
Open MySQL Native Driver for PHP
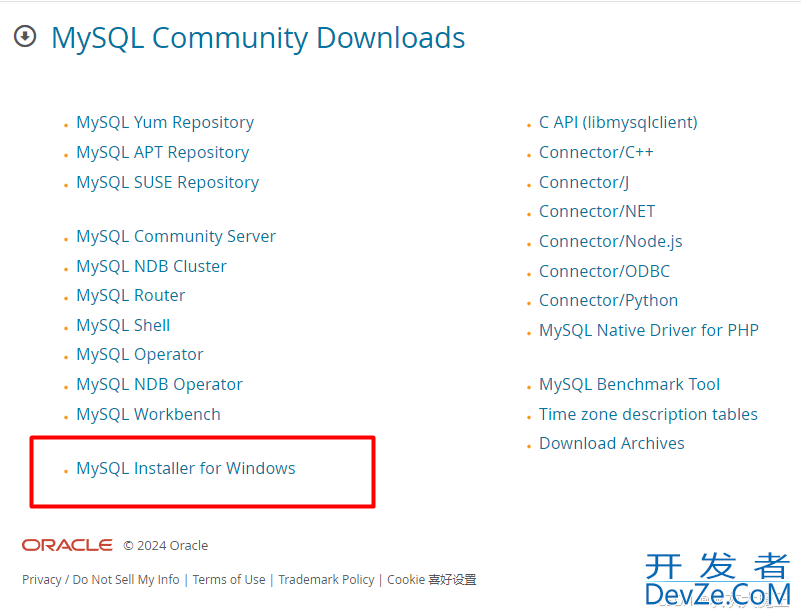(x=649, y=330)
